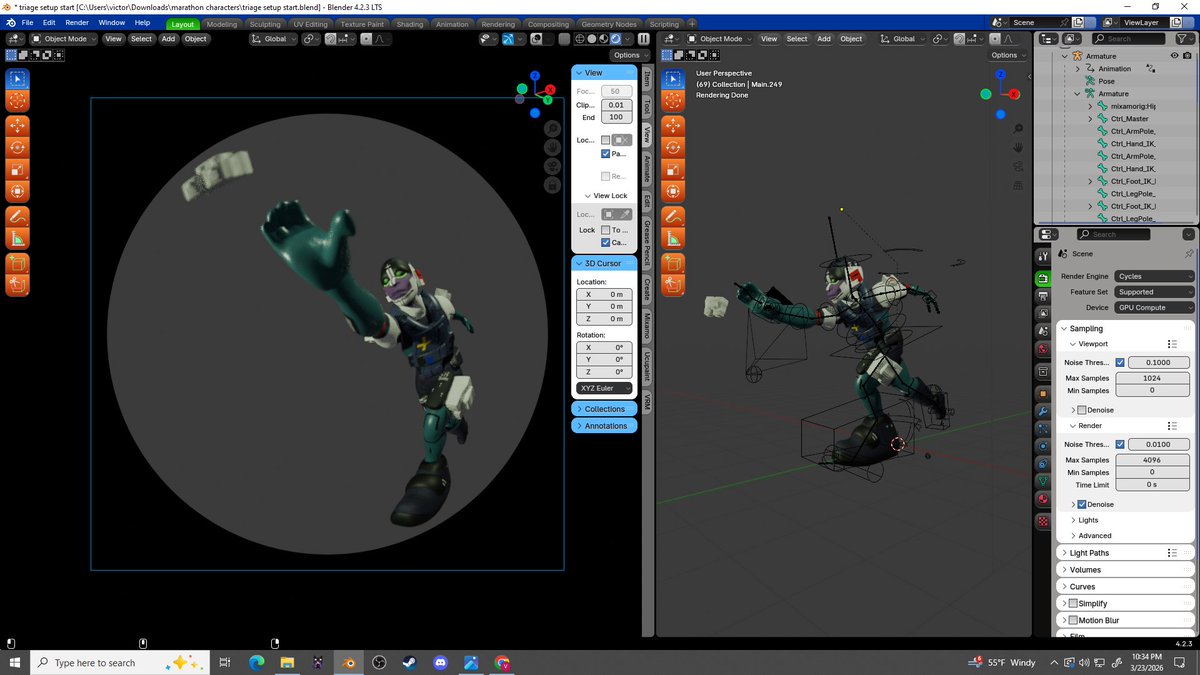
Task: Pick the Select Box tool in right viewport
Action: pos(673,78)
